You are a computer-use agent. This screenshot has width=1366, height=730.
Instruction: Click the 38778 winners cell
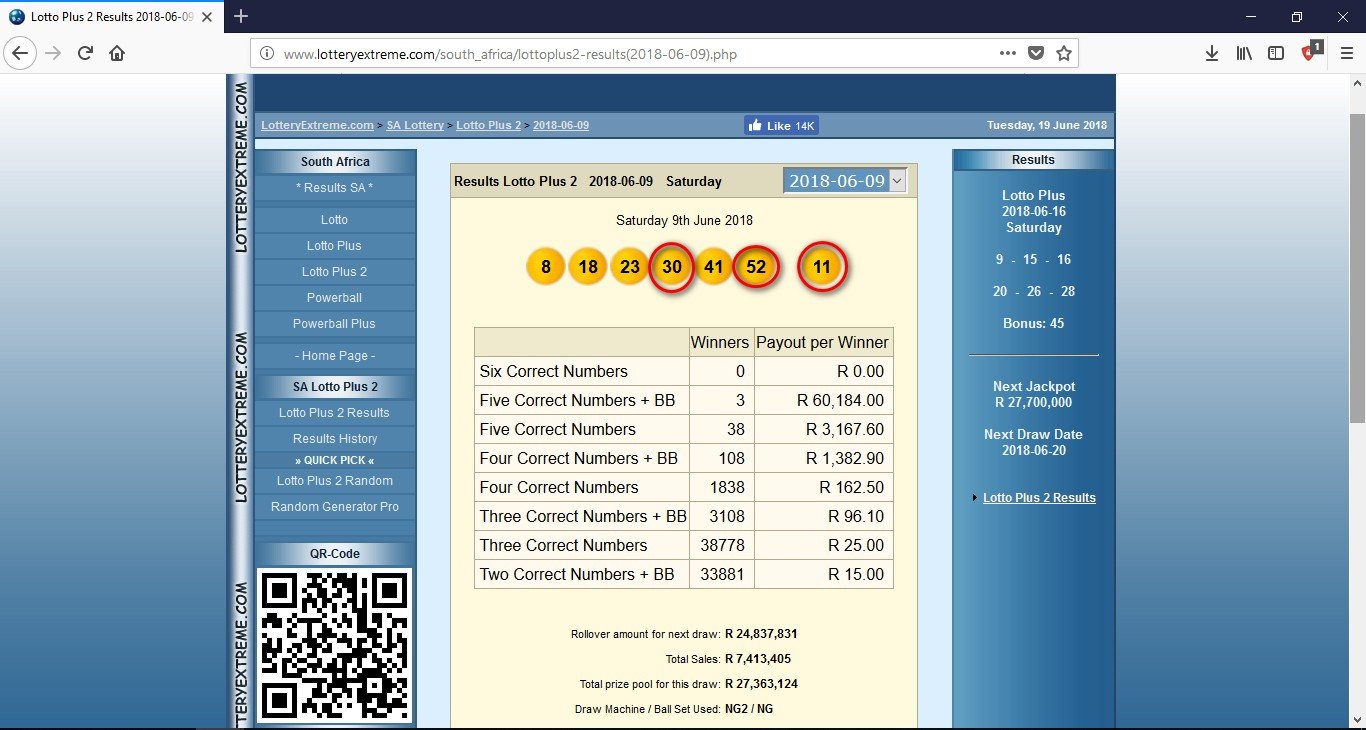click(722, 545)
